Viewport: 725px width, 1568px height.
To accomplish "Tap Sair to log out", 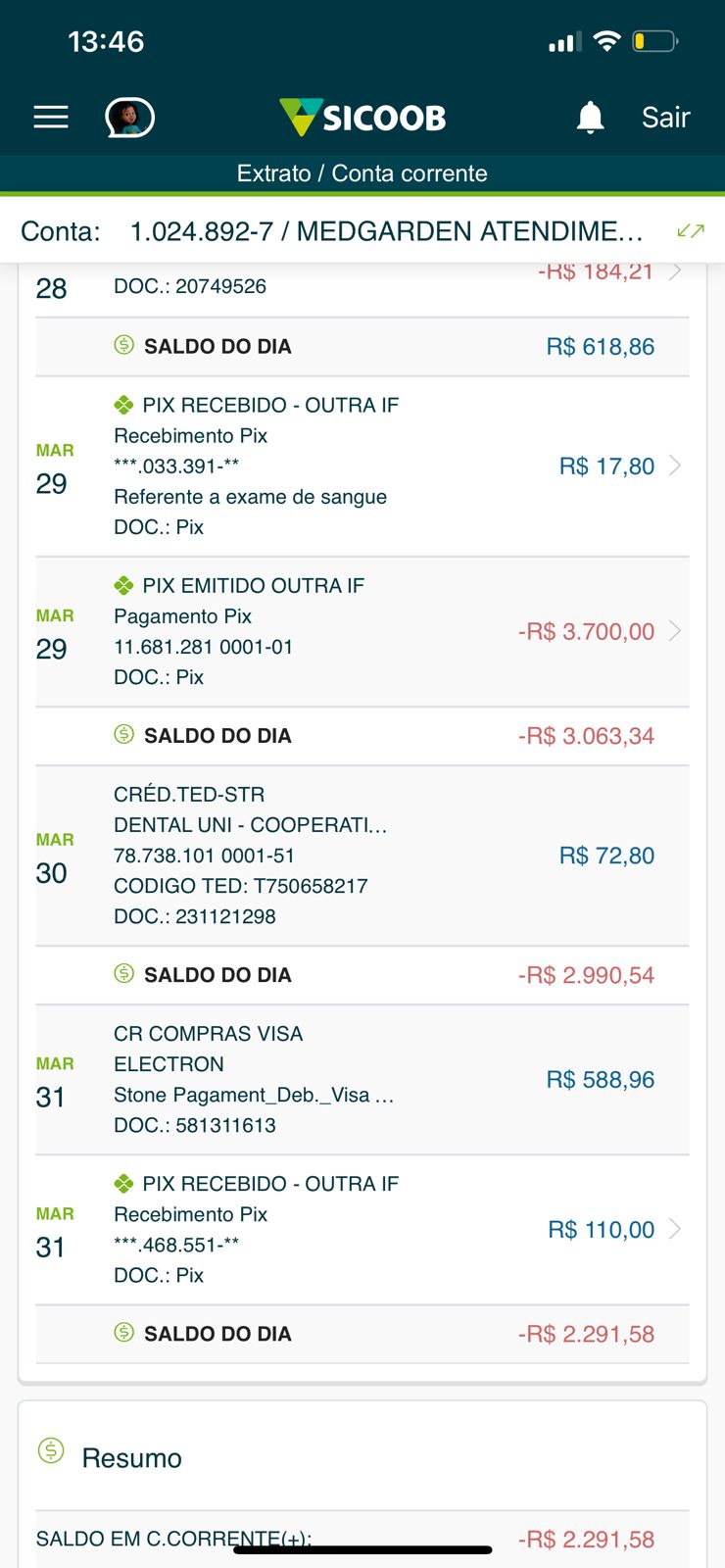I will click(x=665, y=118).
